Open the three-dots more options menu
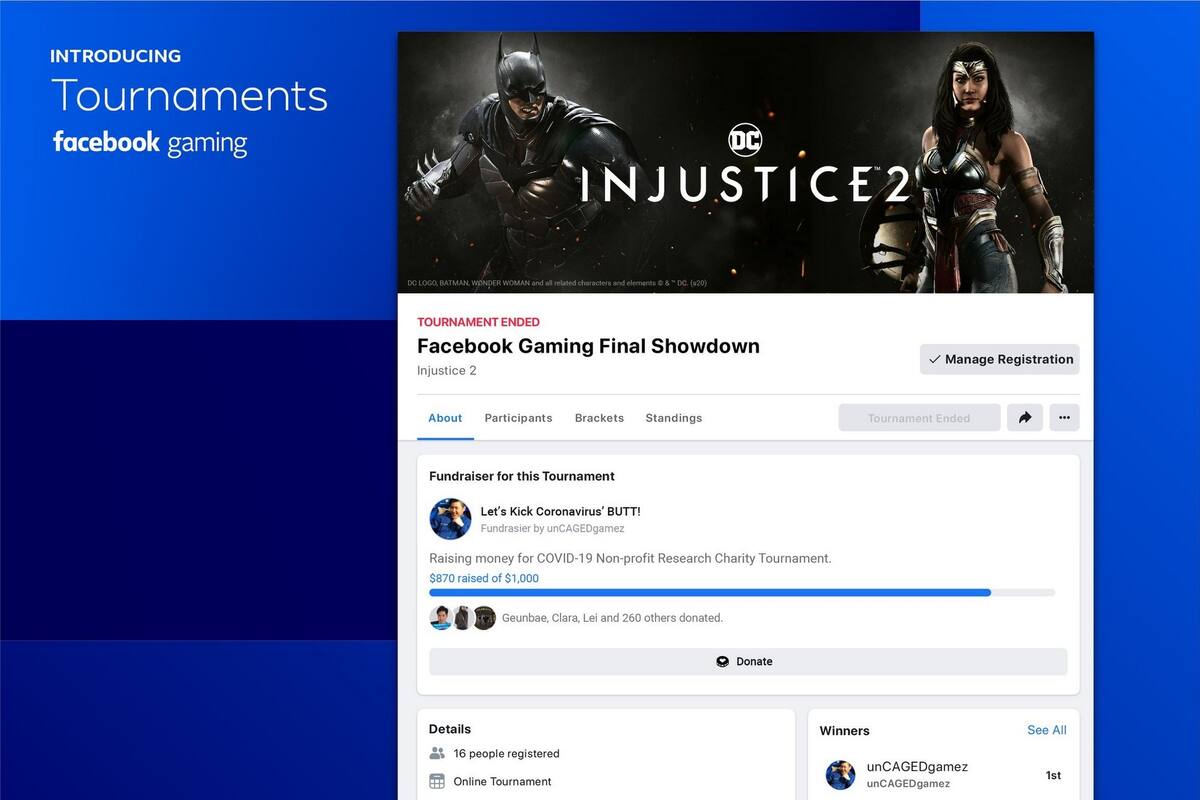This screenshot has width=1200, height=800. pos(1064,418)
